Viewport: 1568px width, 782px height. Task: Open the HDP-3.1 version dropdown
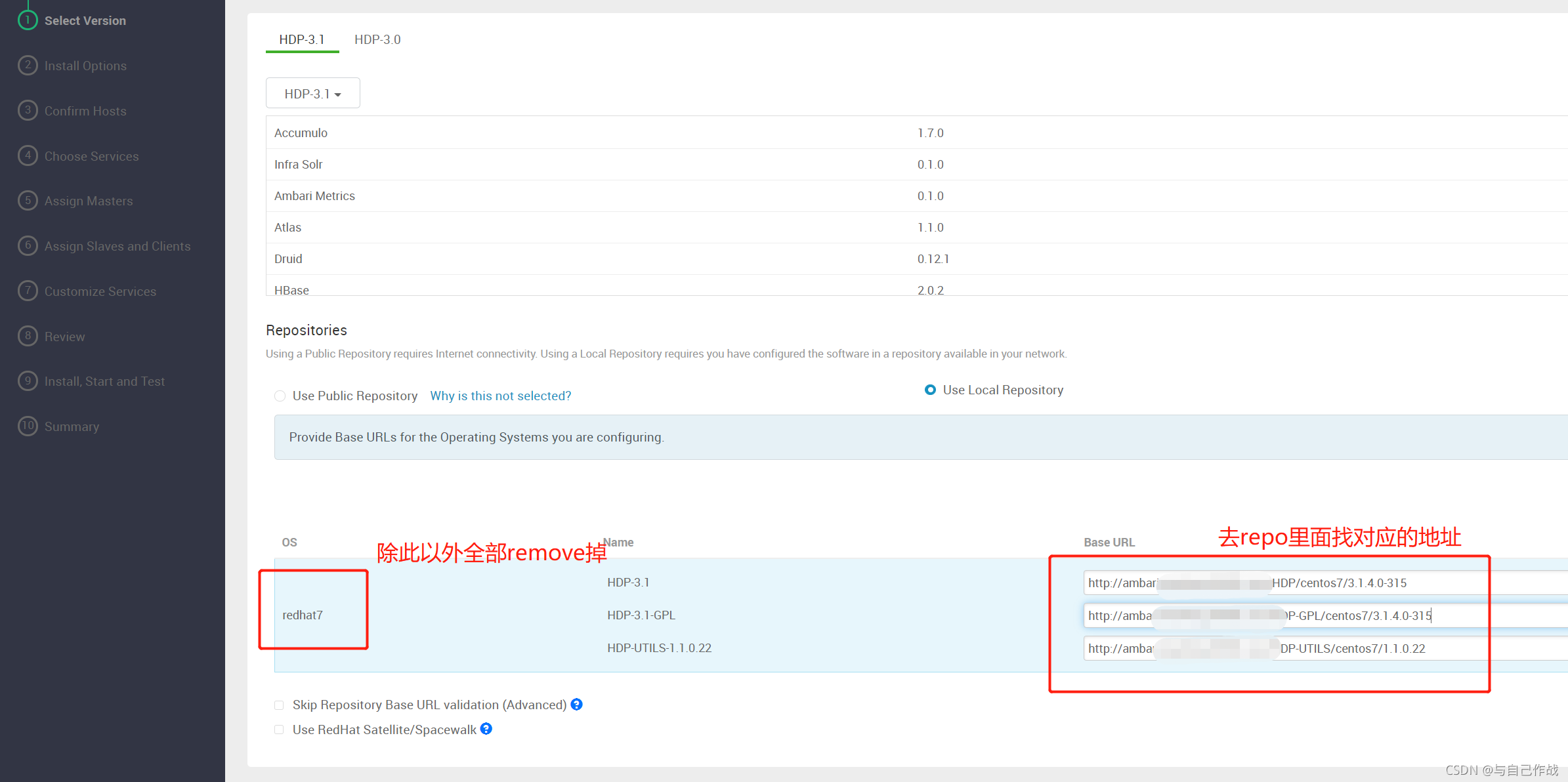pyautogui.click(x=312, y=94)
